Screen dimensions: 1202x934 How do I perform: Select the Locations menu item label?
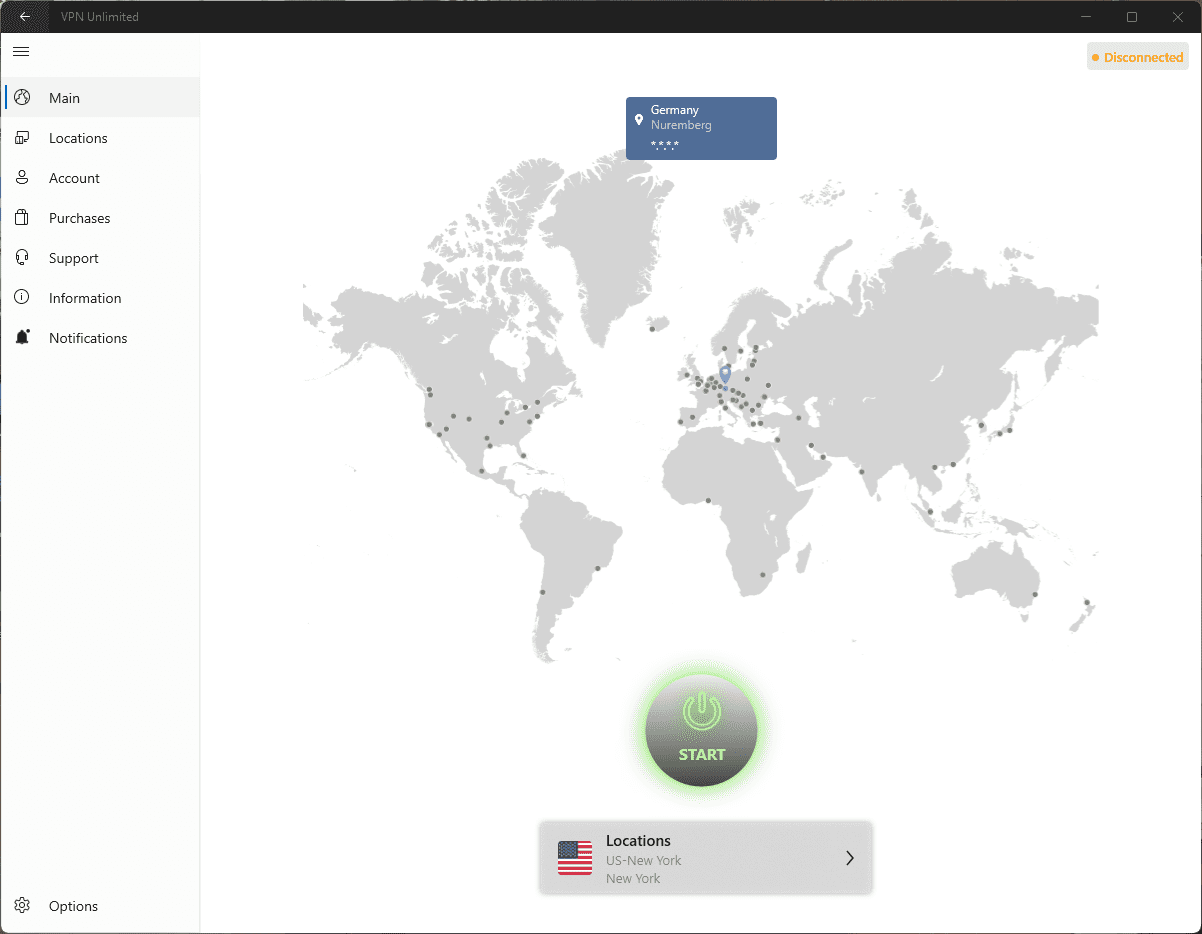(x=78, y=138)
